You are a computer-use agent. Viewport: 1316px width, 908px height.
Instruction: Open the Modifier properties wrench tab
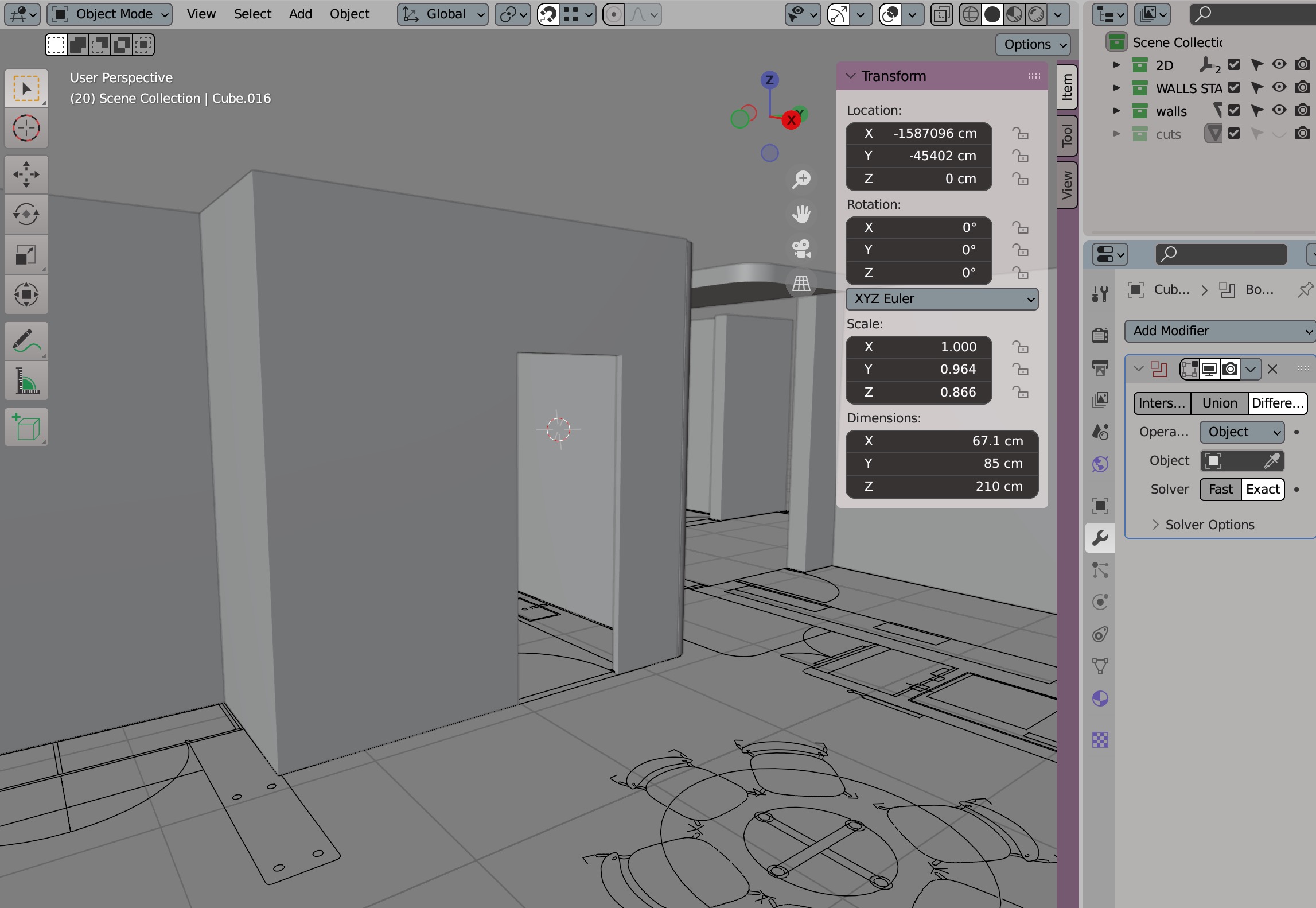click(1100, 538)
